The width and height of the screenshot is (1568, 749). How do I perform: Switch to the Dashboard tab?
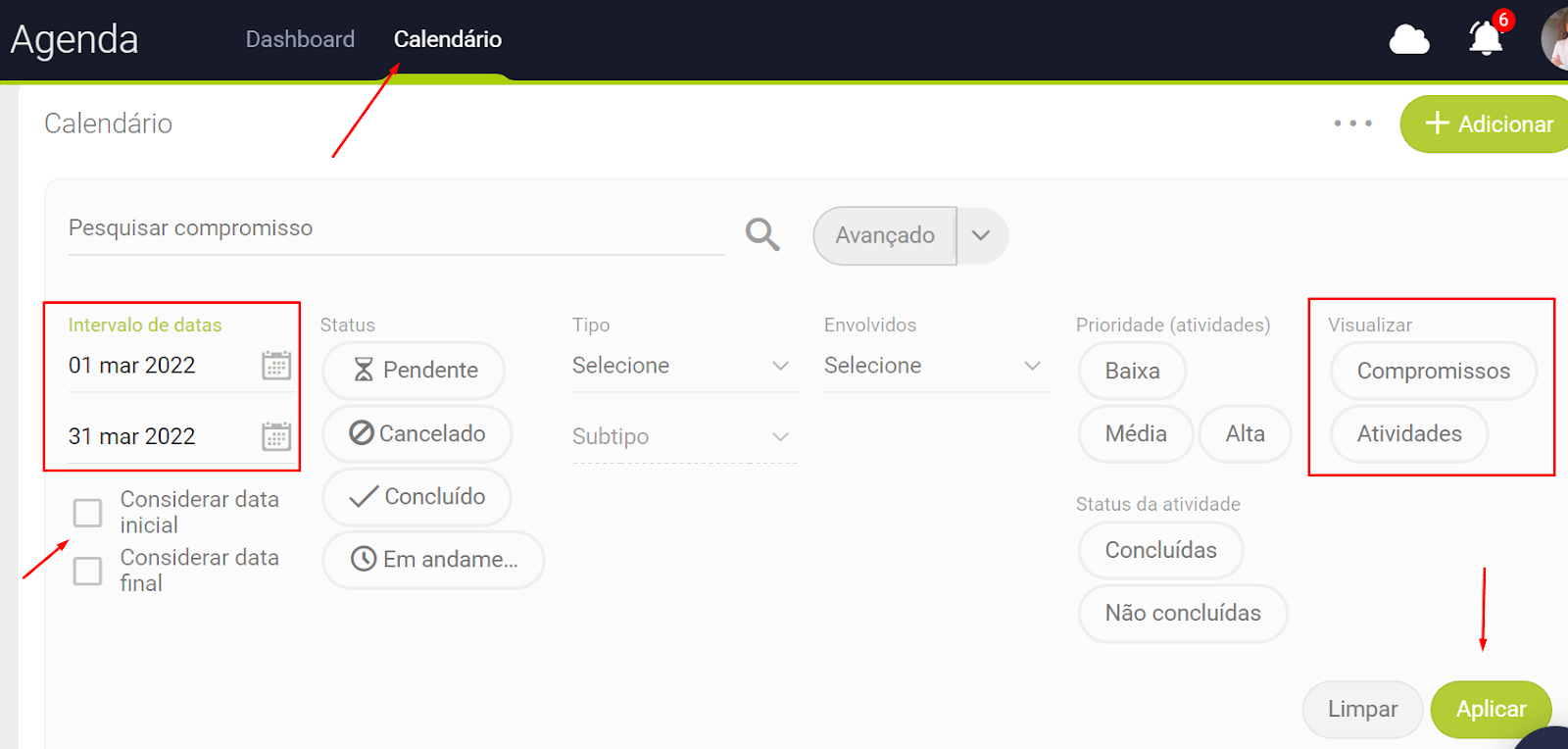click(x=300, y=39)
